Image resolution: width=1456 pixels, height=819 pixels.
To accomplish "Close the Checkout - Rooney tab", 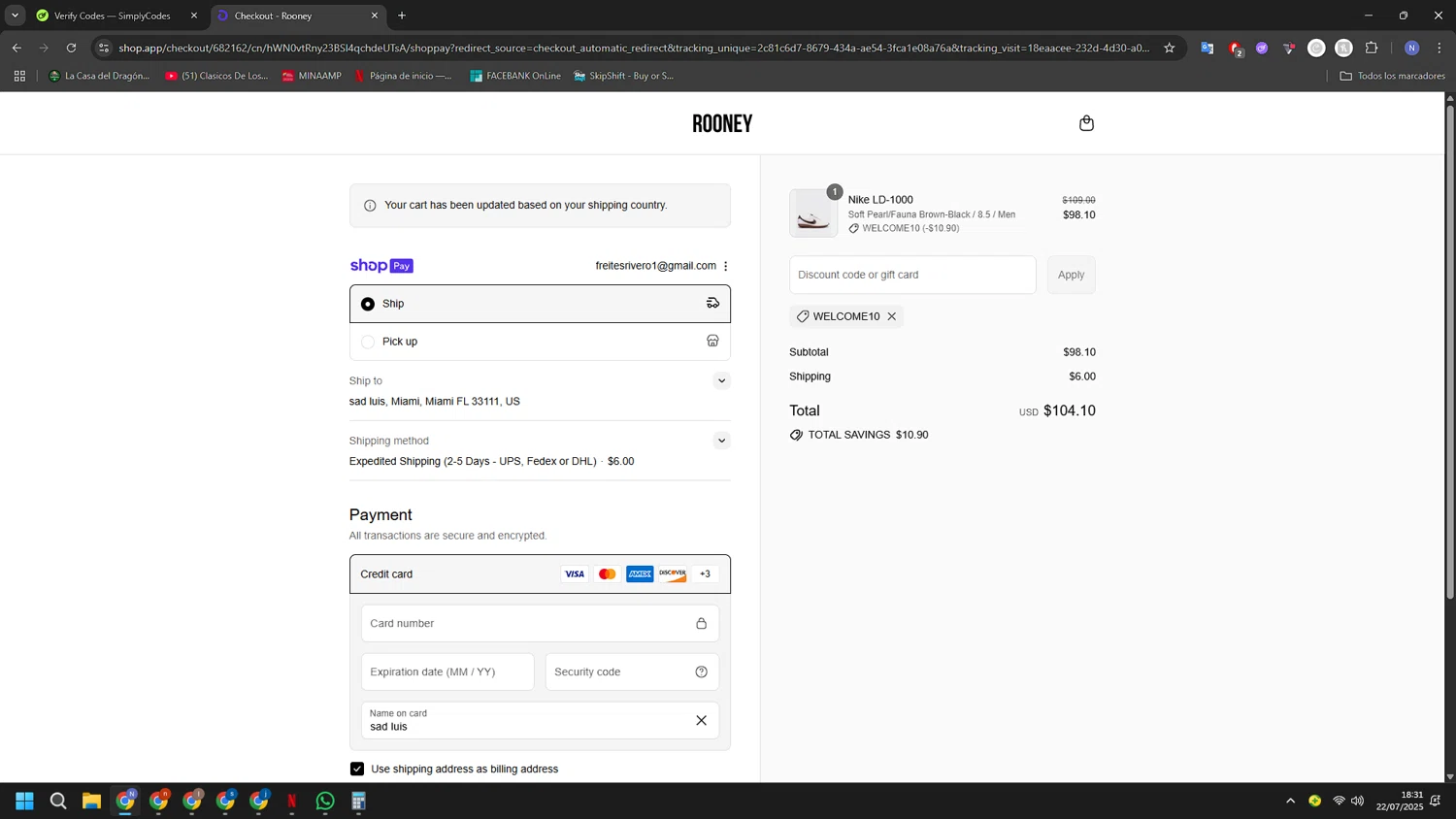I will click(x=375, y=16).
